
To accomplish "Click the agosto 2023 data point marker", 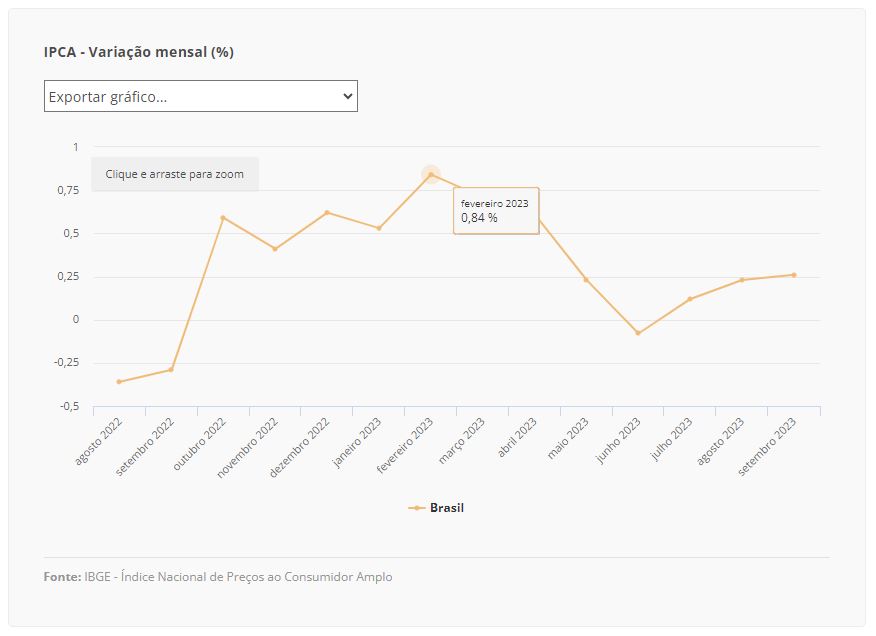I will tap(742, 280).
